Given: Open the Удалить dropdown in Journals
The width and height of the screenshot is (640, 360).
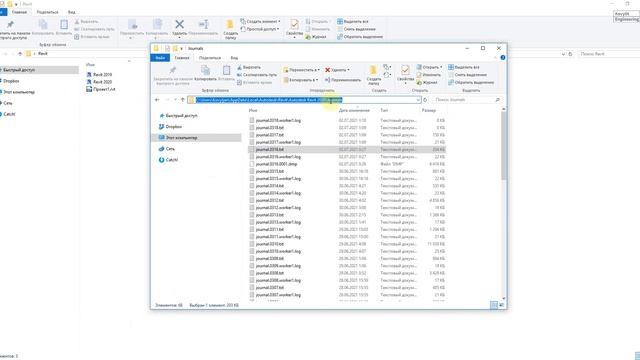Looking at the screenshot, I should [337, 70].
